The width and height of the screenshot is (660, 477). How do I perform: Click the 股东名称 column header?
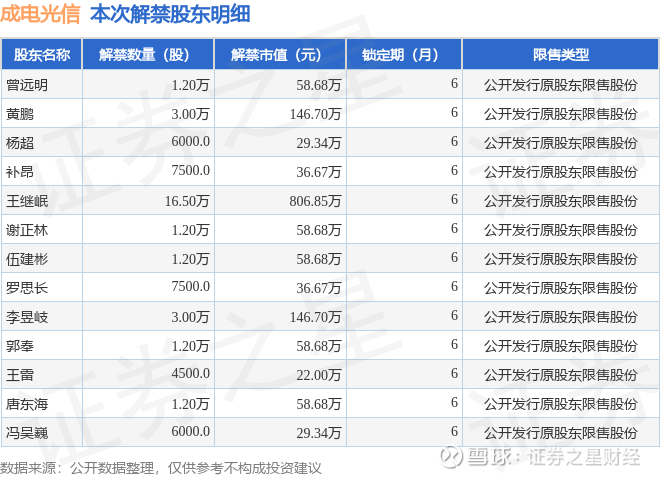coord(42,55)
